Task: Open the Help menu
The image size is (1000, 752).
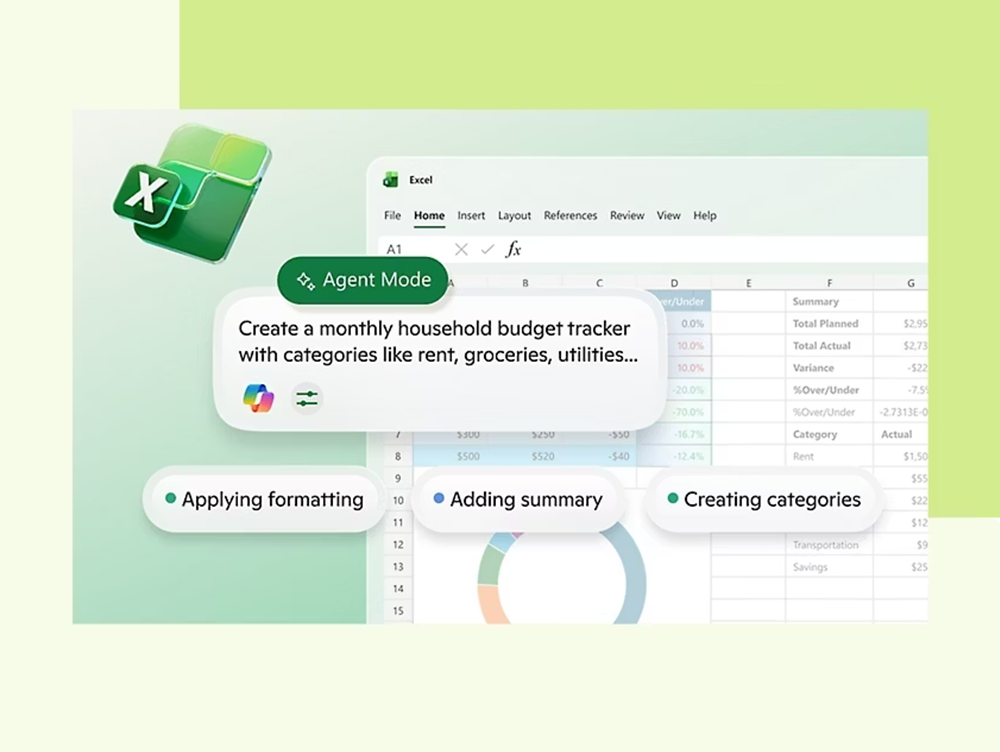Action: click(x=705, y=215)
